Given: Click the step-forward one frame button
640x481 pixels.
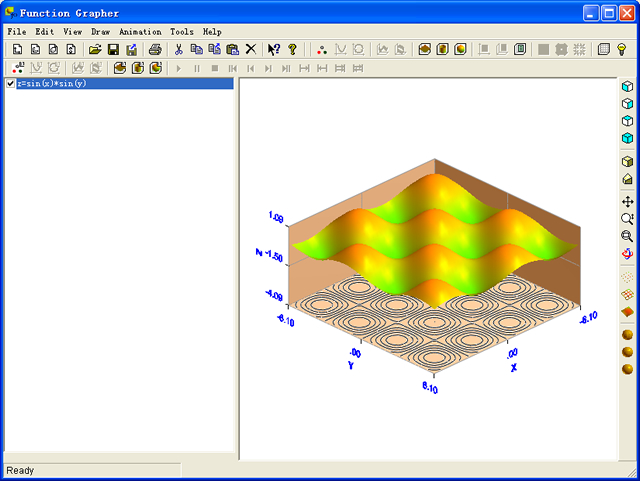Looking at the screenshot, I should point(268,69).
